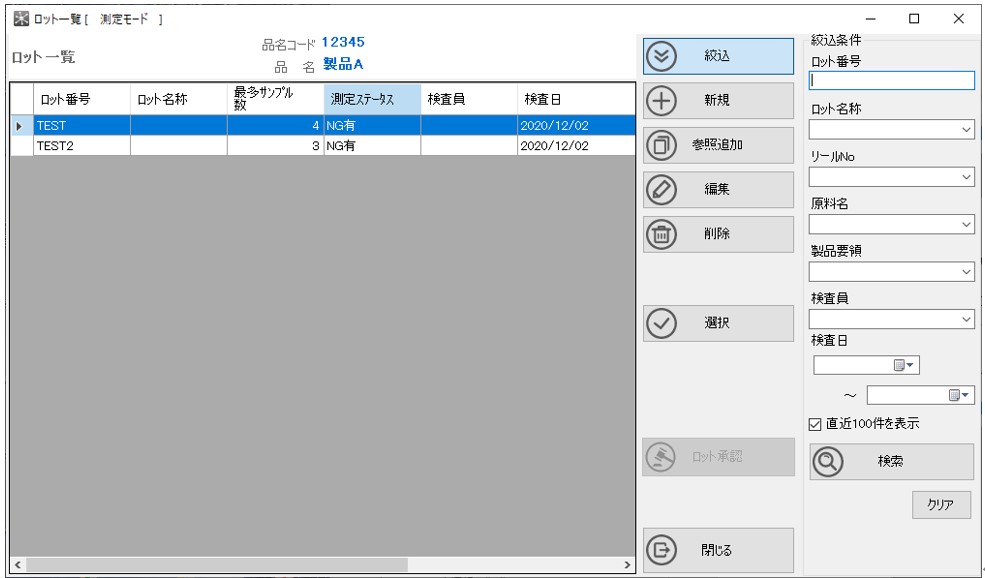Open the 製品要領 dropdown
This screenshot has width=985, height=578.
tap(966, 272)
